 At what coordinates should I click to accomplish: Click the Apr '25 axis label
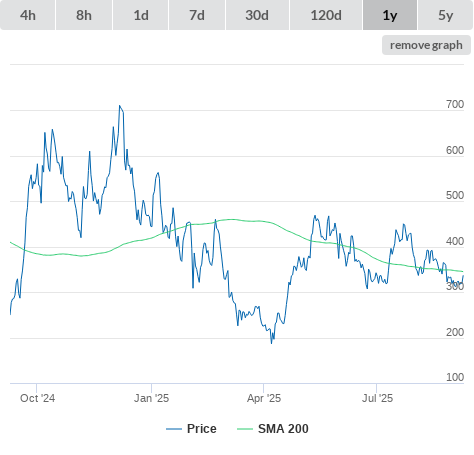click(264, 398)
